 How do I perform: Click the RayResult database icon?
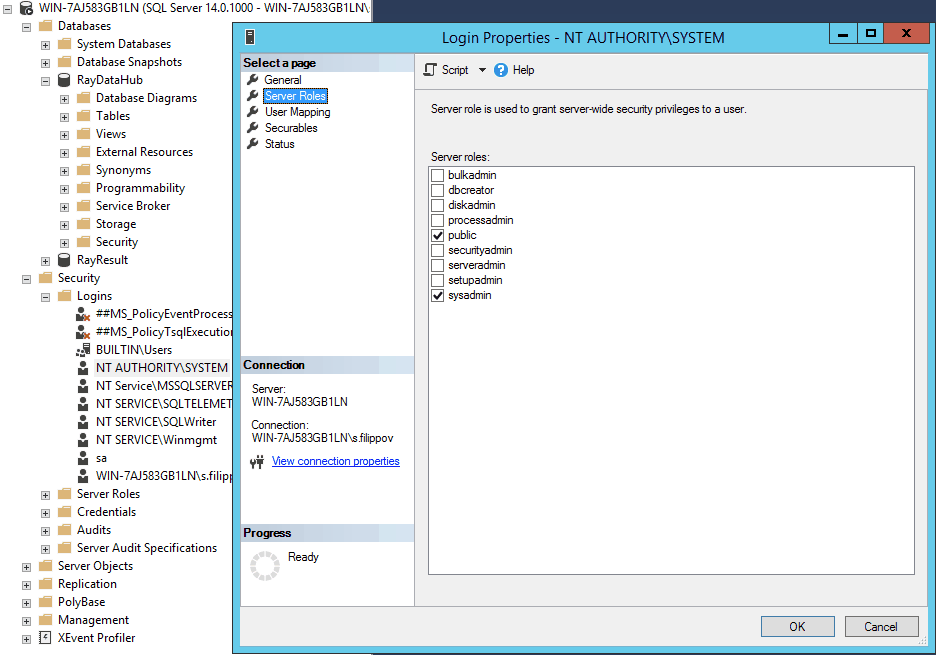[65, 260]
